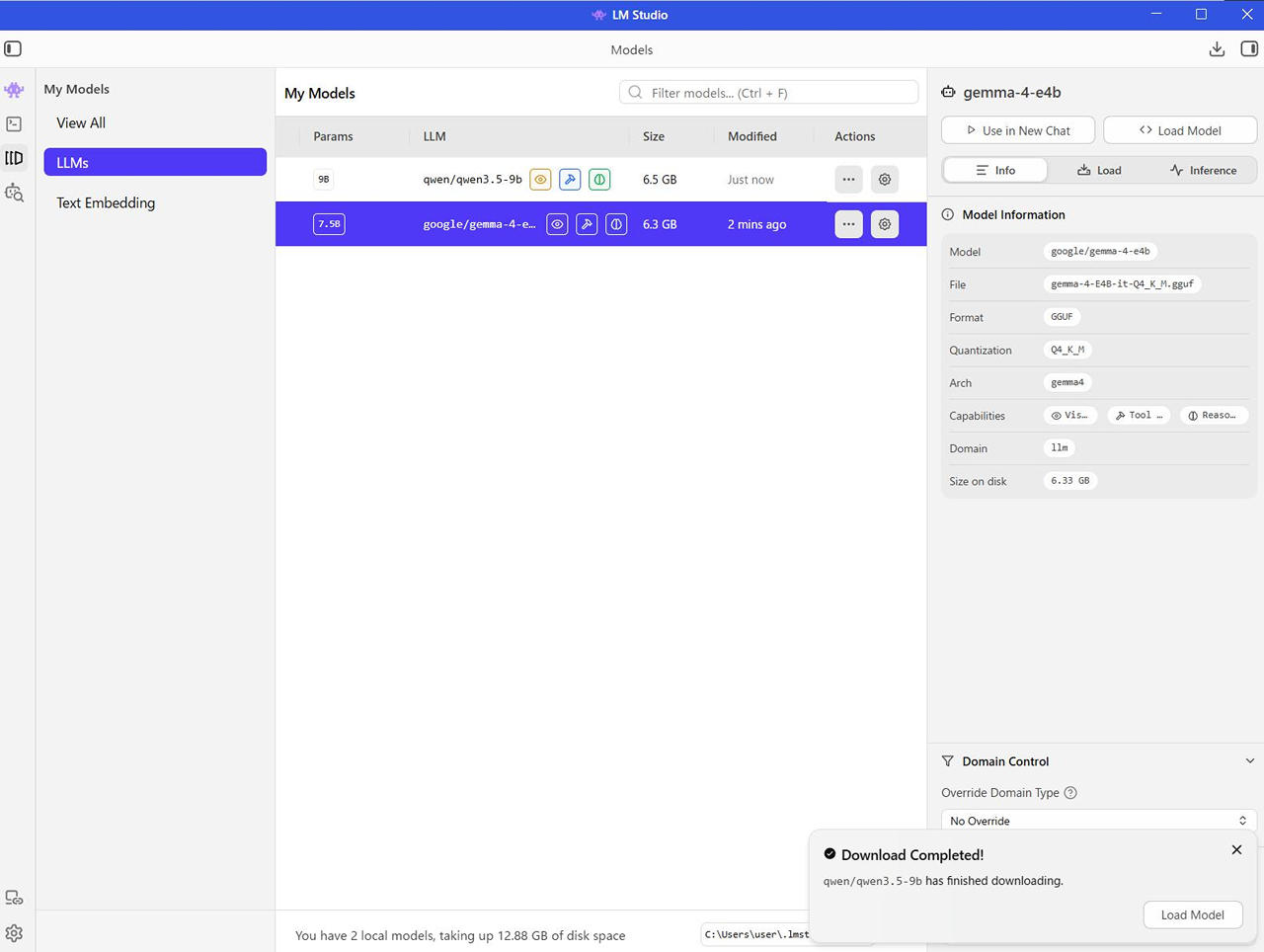The height and width of the screenshot is (952, 1264).
Task: Click Use in New Chat button
Action: (x=1017, y=130)
